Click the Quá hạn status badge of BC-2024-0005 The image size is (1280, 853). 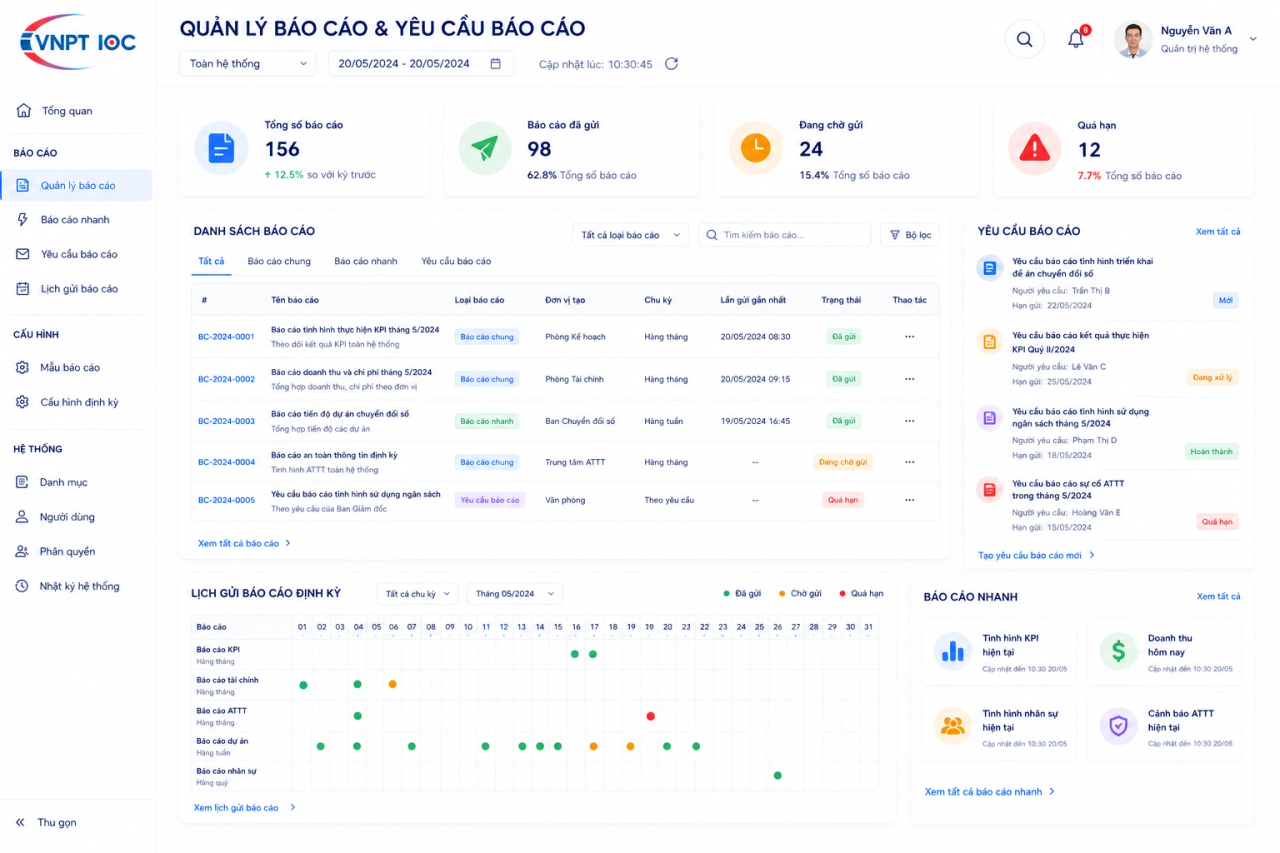click(x=842, y=500)
